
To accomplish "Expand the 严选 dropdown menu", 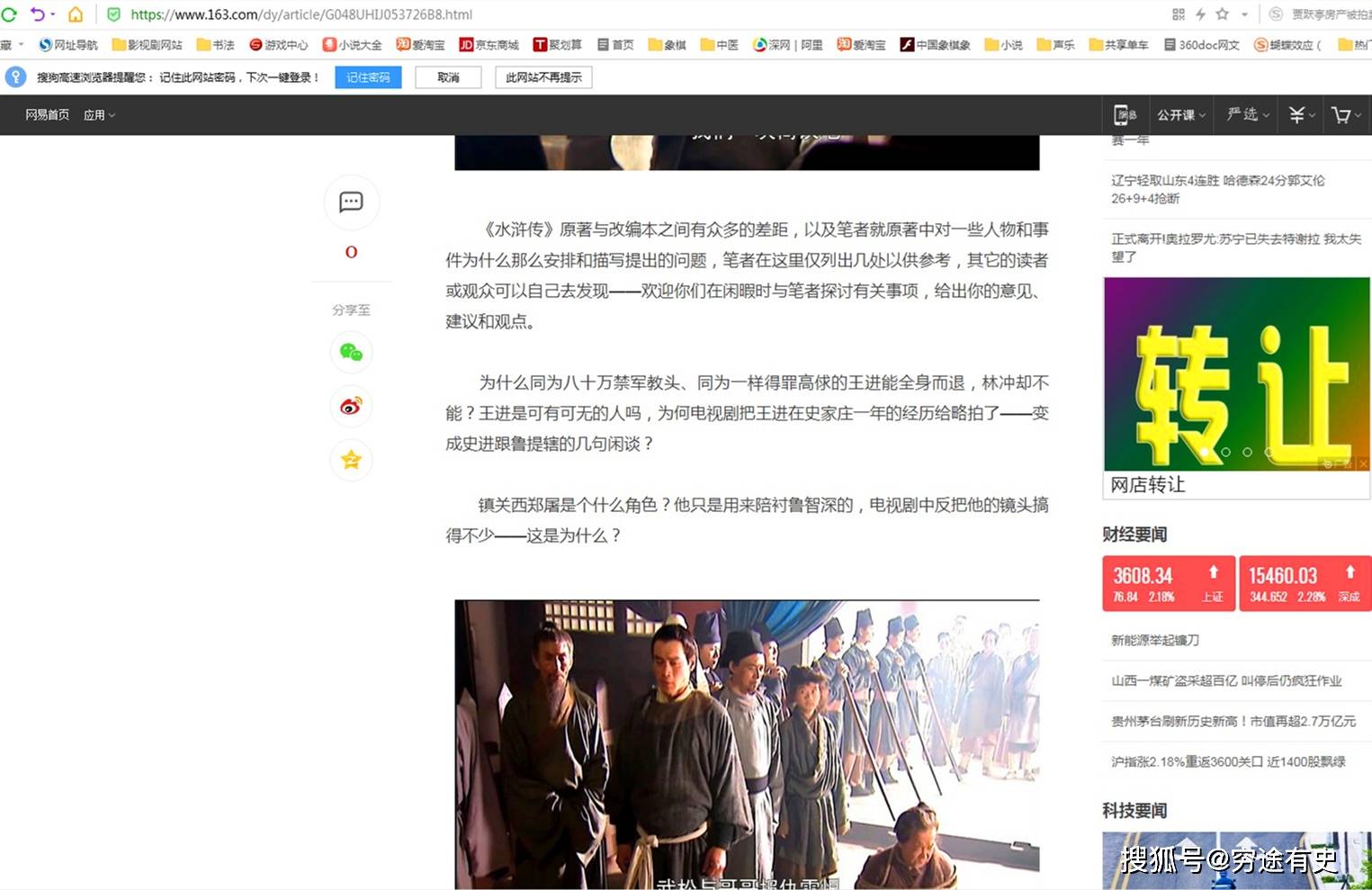I will [1248, 115].
